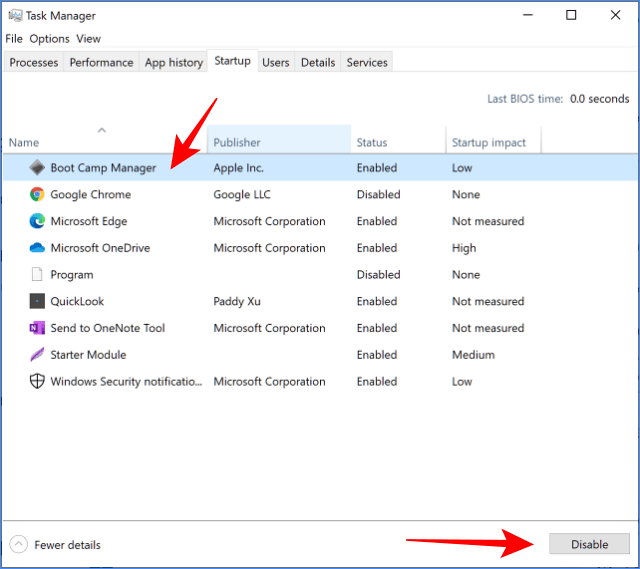Sort by Status column header

(398, 140)
